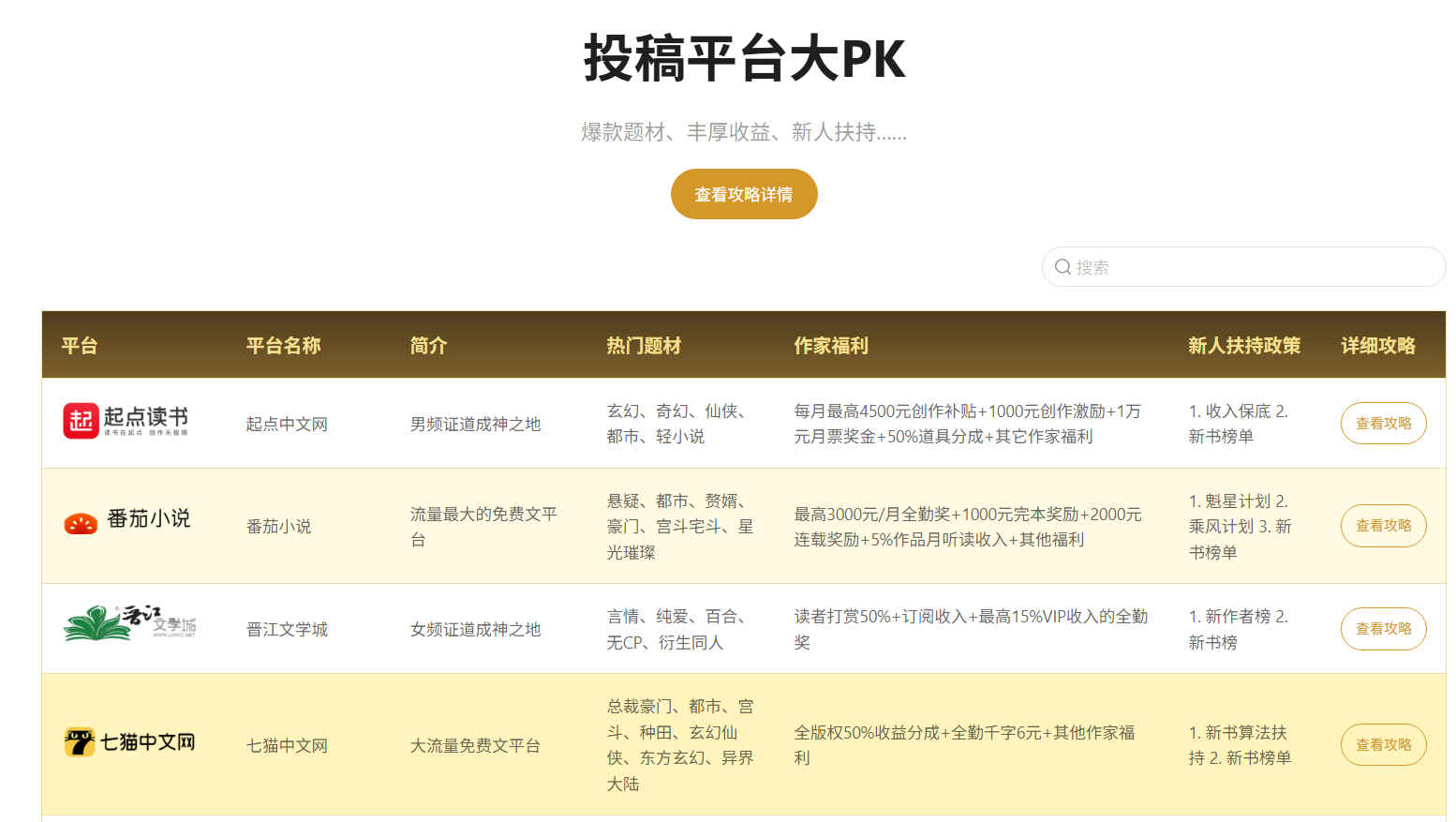Click the 起点读书 platform logo
This screenshot has width=1456, height=822.
coord(126,421)
